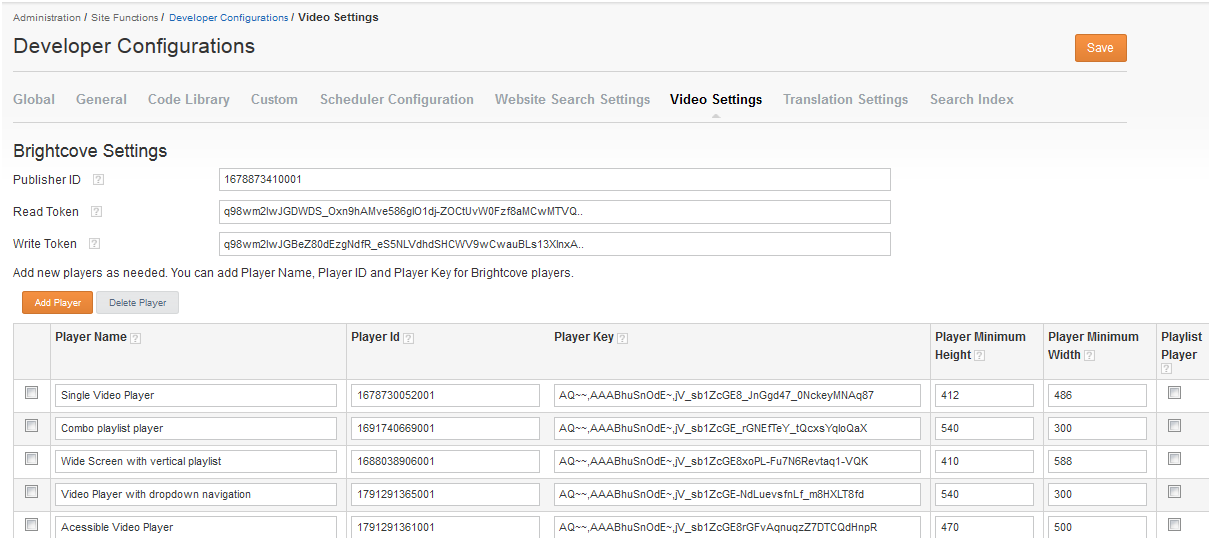
Task: Click Player Key field ending m8HXLT8fd
Action: coord(737,494)
